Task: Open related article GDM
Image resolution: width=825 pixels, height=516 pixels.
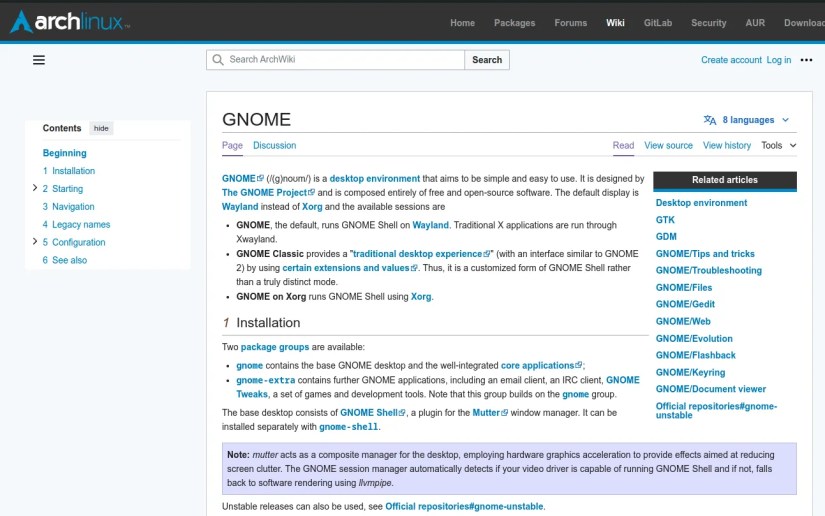Action: point(666,237)
